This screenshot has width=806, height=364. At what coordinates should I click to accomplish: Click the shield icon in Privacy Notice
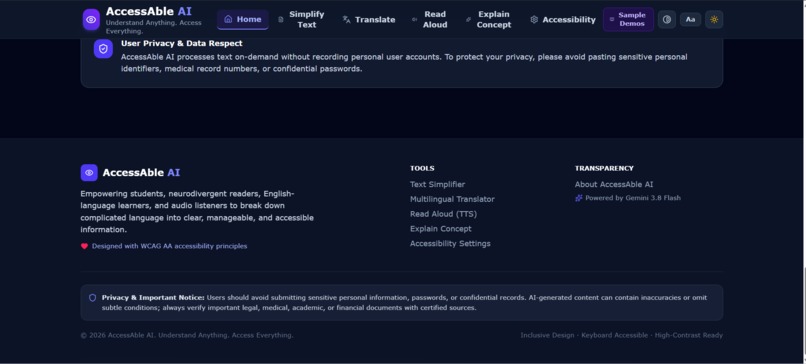[93, 298]
